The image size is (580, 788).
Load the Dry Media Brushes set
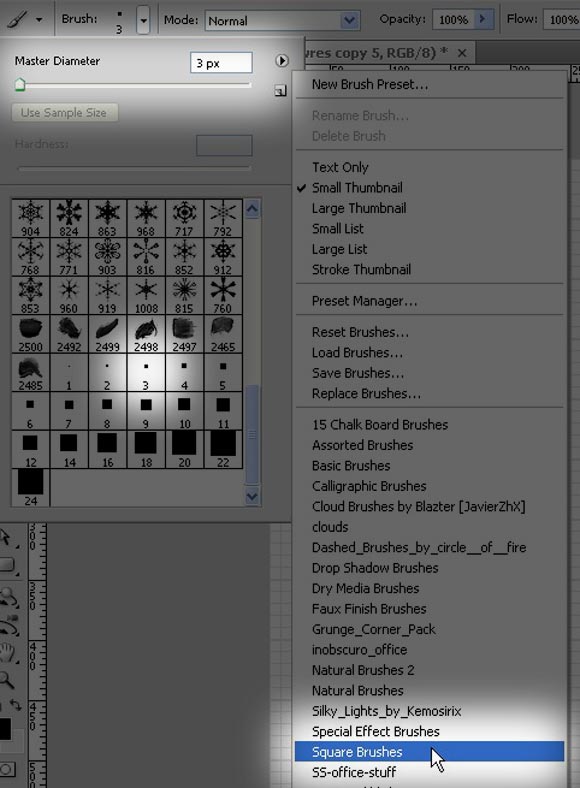point(365,588)
